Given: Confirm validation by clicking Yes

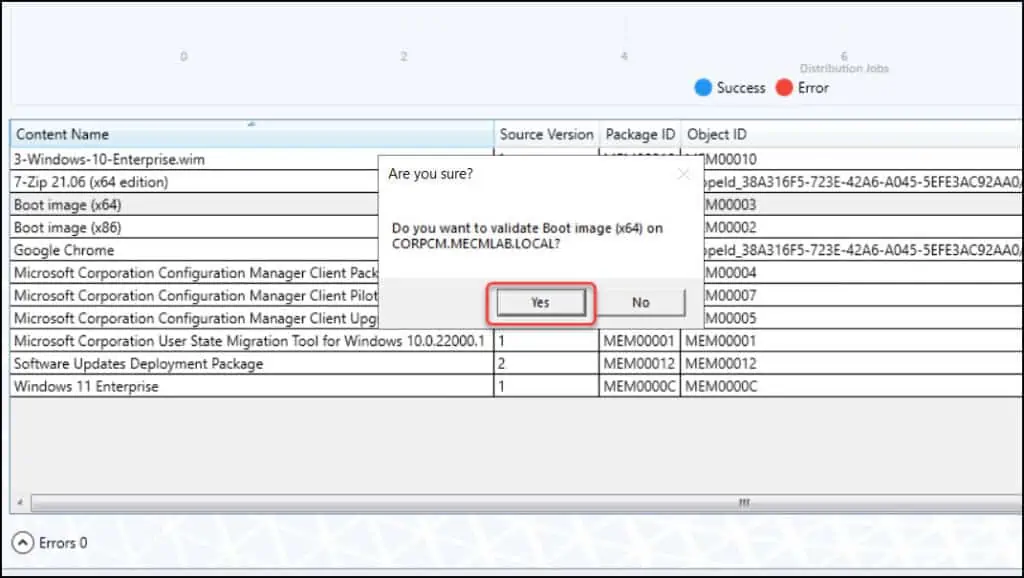Looking at the screenshot, I should [541, 302].
